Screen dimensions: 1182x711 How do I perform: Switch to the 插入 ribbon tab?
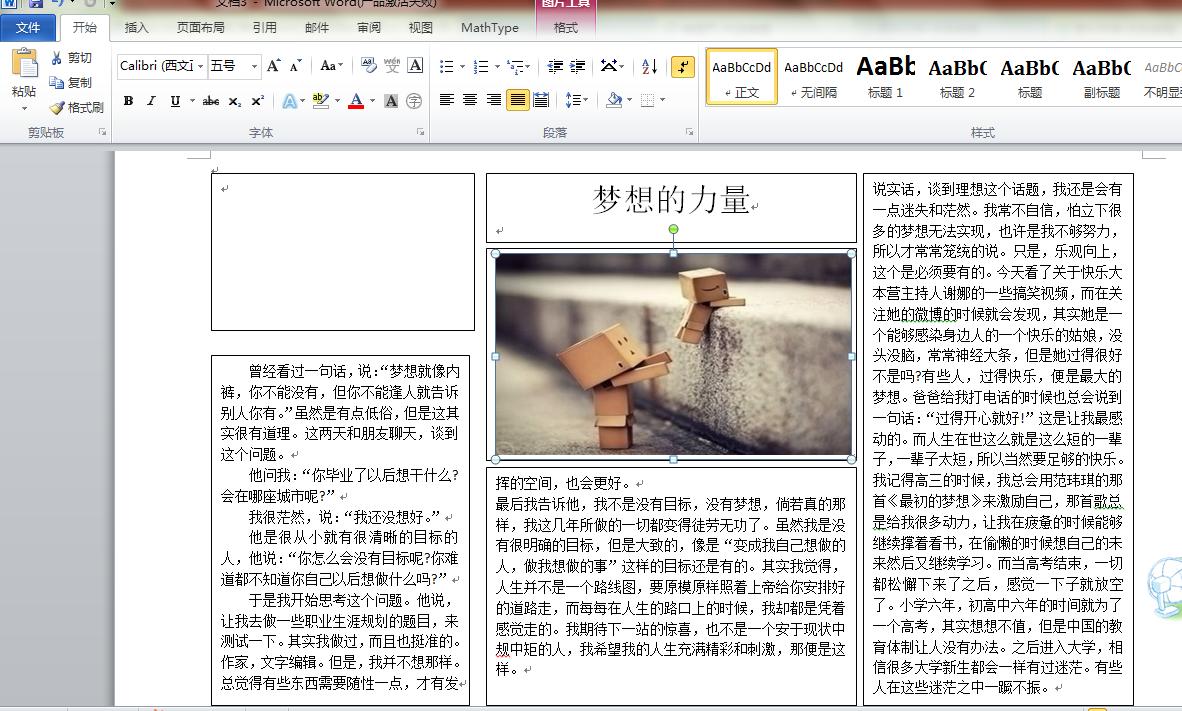138,28
